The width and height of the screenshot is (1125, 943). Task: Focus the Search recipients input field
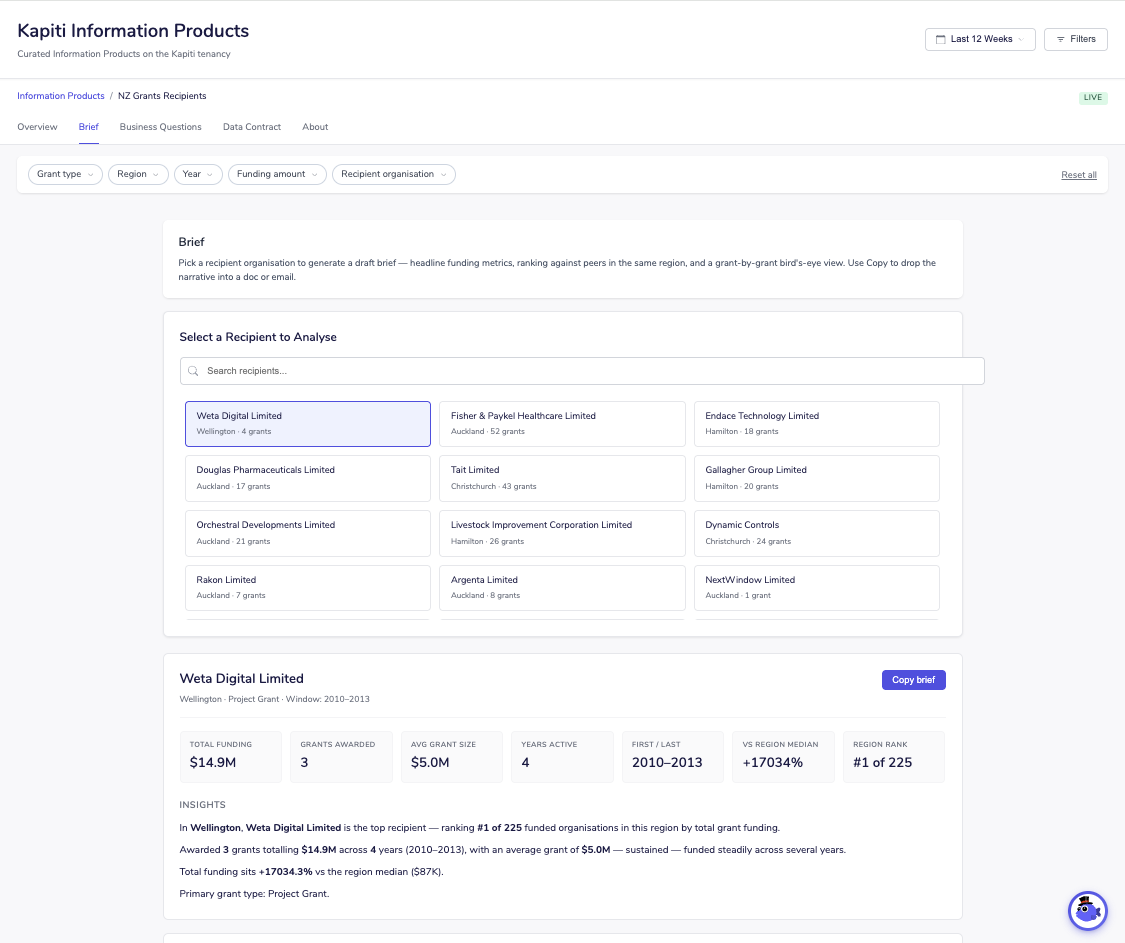[582, 371]
